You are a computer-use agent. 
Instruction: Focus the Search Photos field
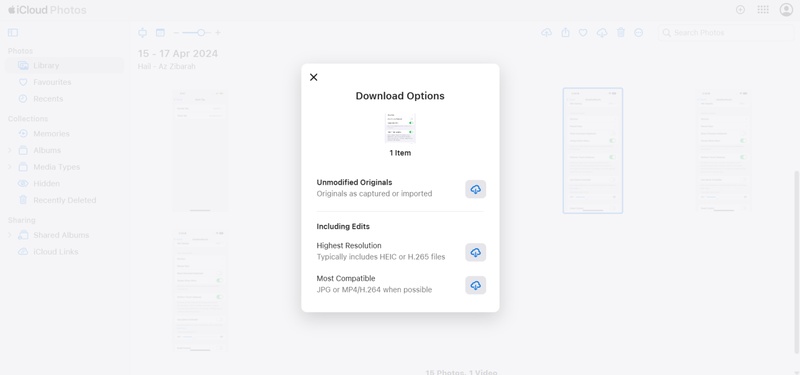click(x=726, y=33)
